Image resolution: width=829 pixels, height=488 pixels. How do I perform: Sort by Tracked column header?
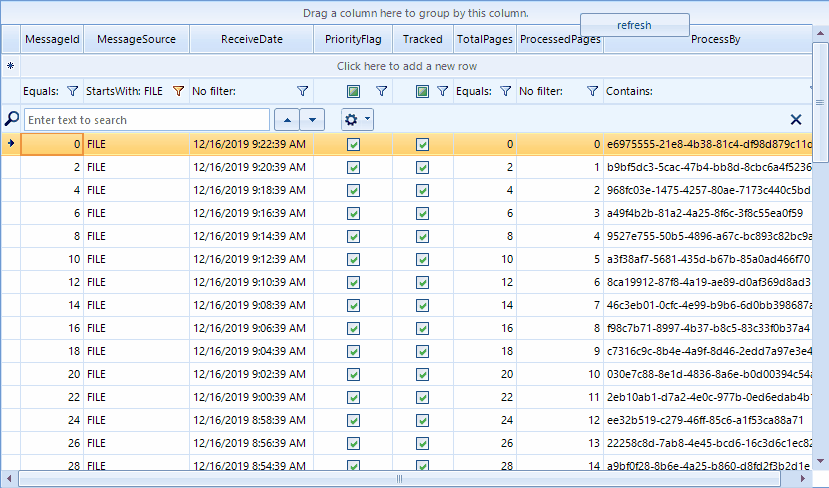click(x=422, y=39)
